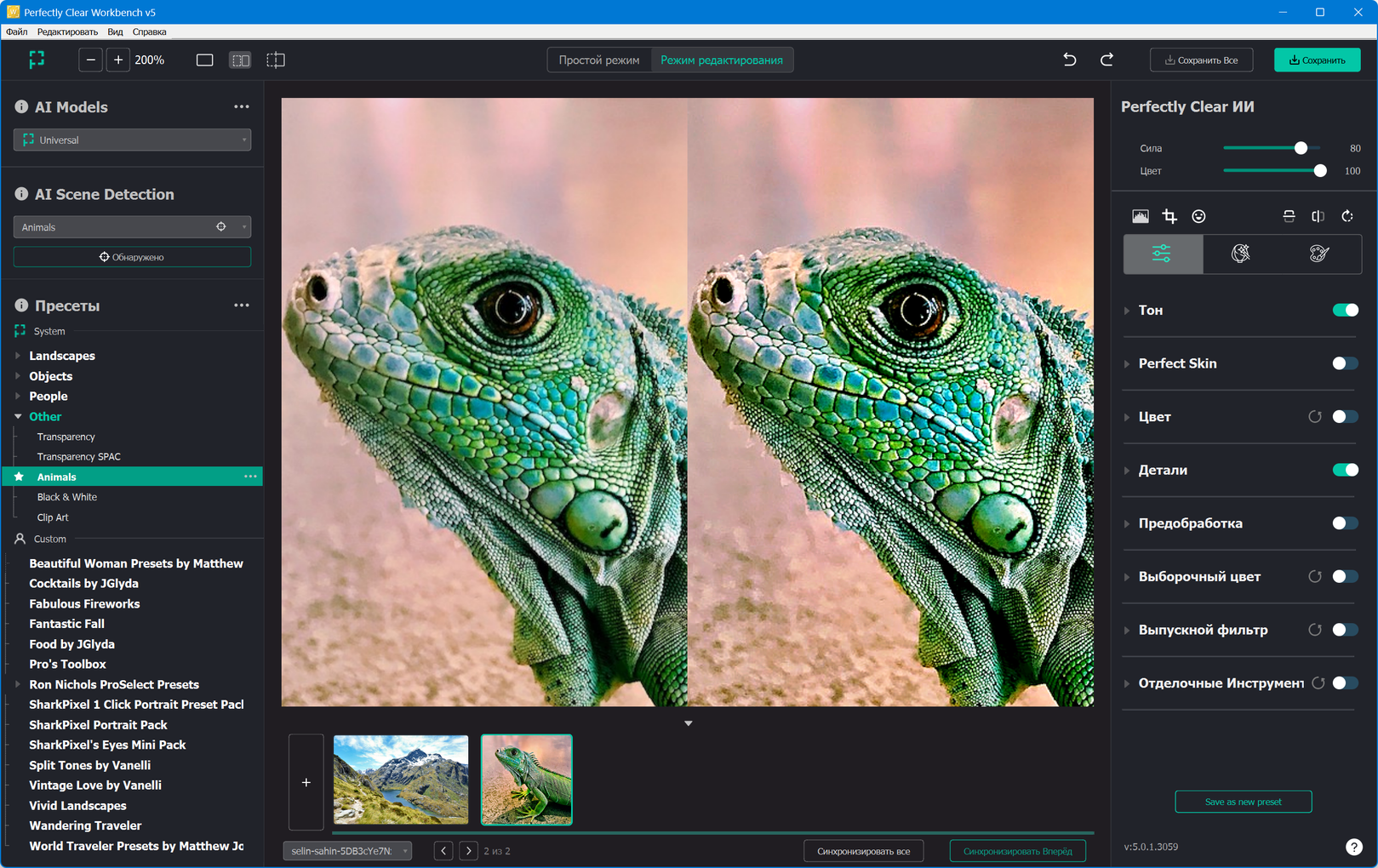This screenshot has width=1378, height=868.
Task: Enable the Perfect Skin toggle
Action: click(1345, 363)
